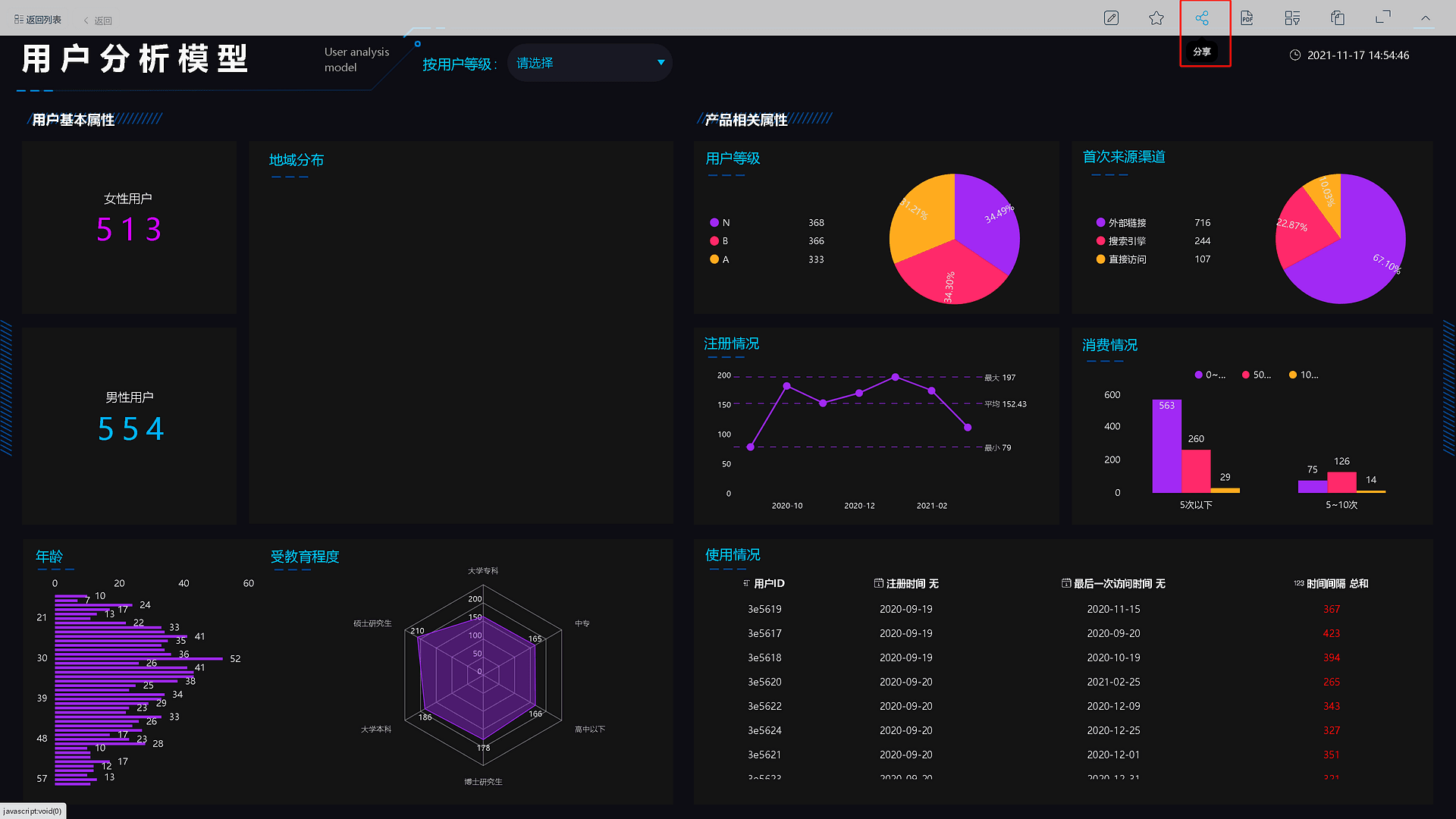The image size is (1456, 819).
Task: Favorite the dashboard with the star icon
Action: tap(1156, 17)
